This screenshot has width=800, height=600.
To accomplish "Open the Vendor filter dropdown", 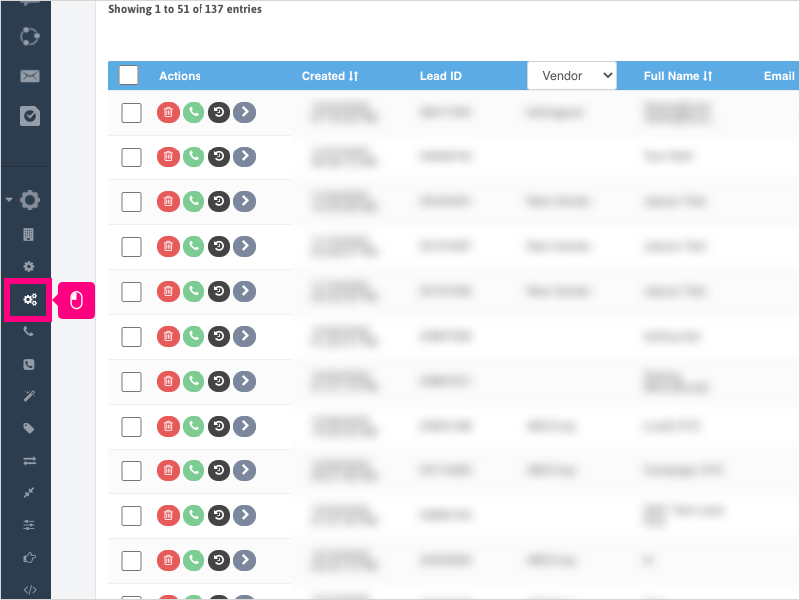I will click(572, 76).
